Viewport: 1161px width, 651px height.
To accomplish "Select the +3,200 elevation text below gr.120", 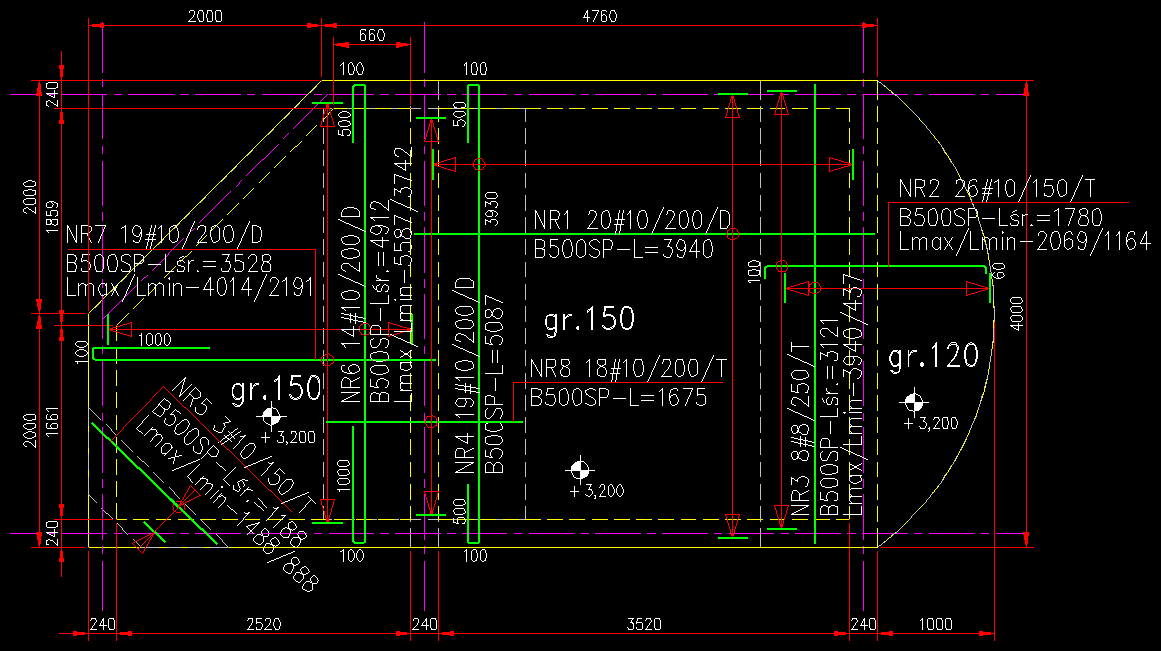I will pos(931,424).
